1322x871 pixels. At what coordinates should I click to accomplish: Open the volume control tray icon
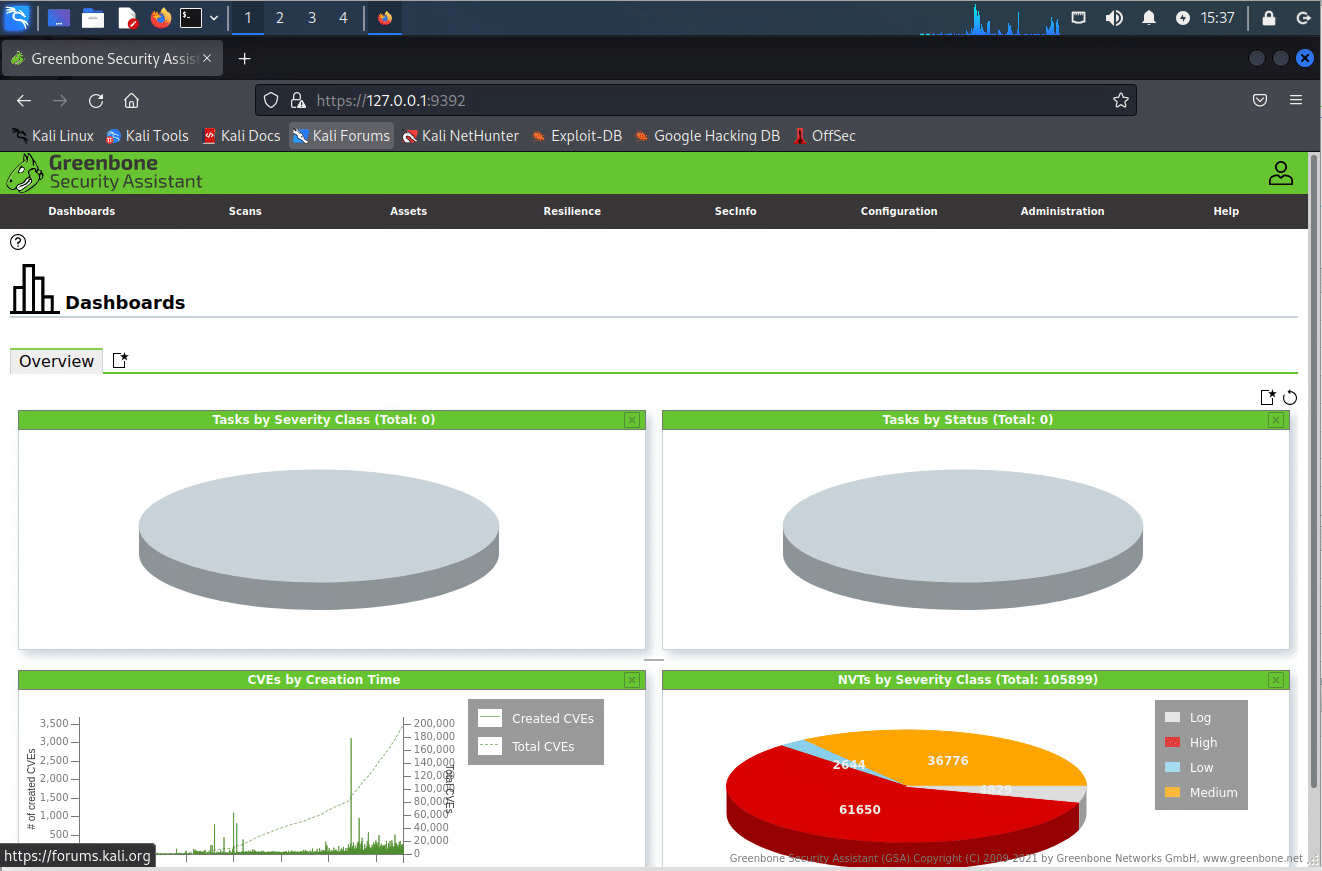pyautogui.click(x=1114, y=18)
